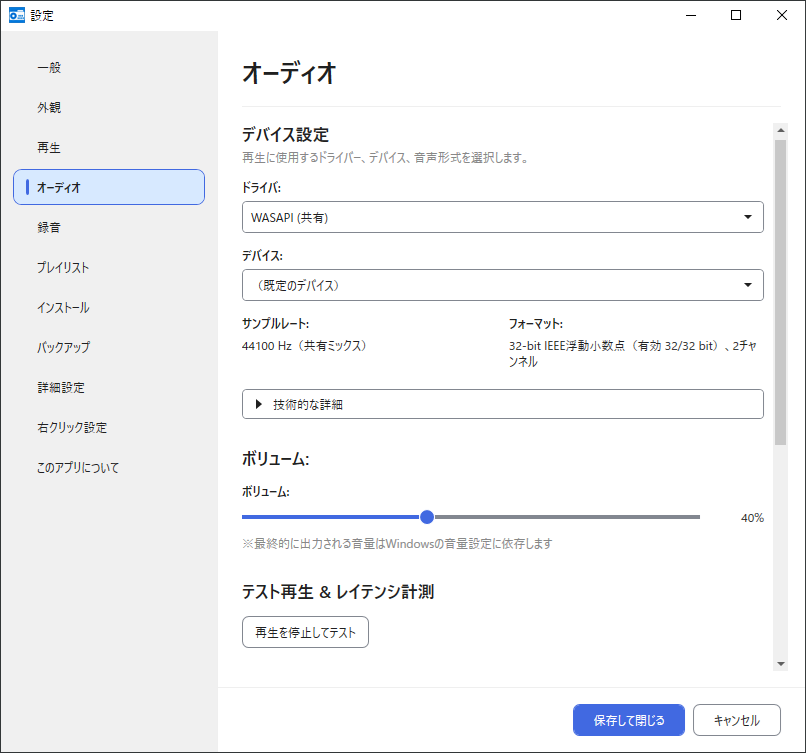Close the 設定 window
Screen dimensions: 806x753
(x=782, y=15)
